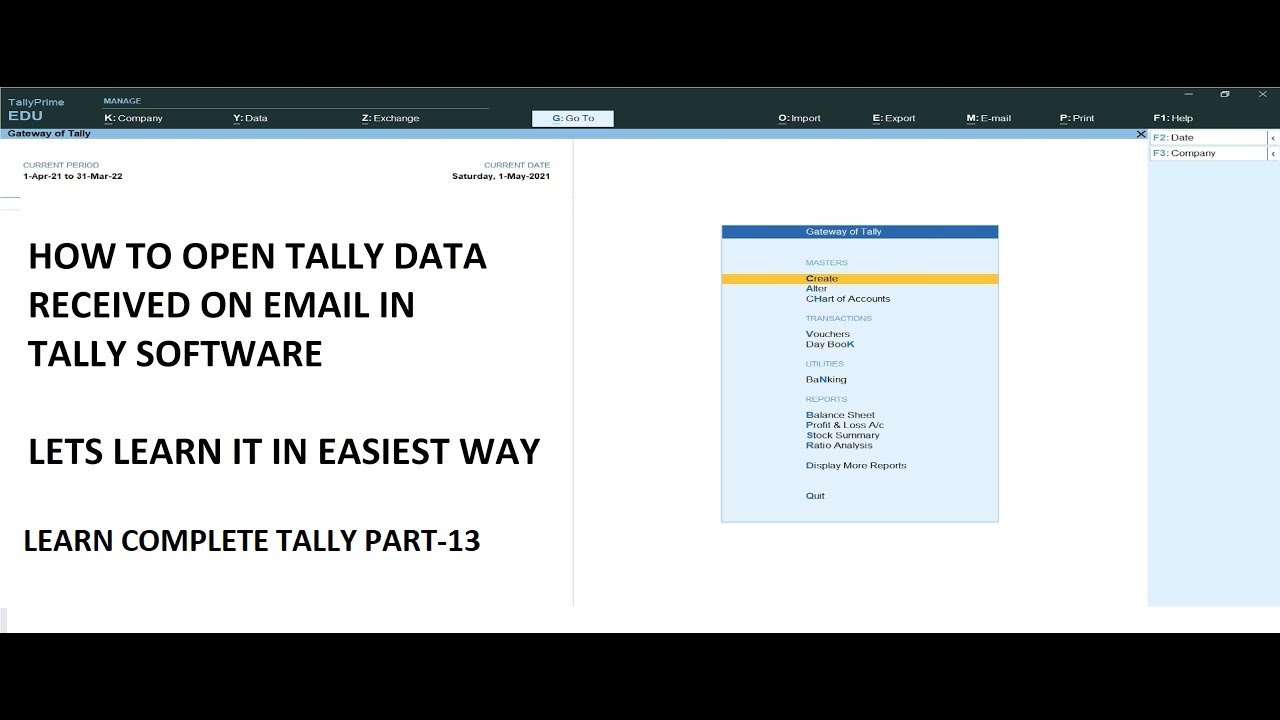
Task: Close the Gateway of Tally panel X
Action: pos(1141,134)
